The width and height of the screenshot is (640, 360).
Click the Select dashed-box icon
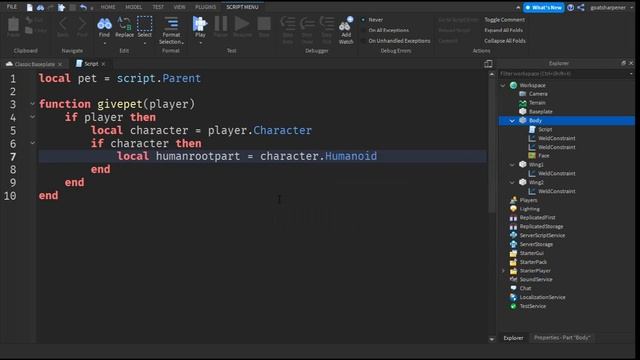tap(144, 24)
